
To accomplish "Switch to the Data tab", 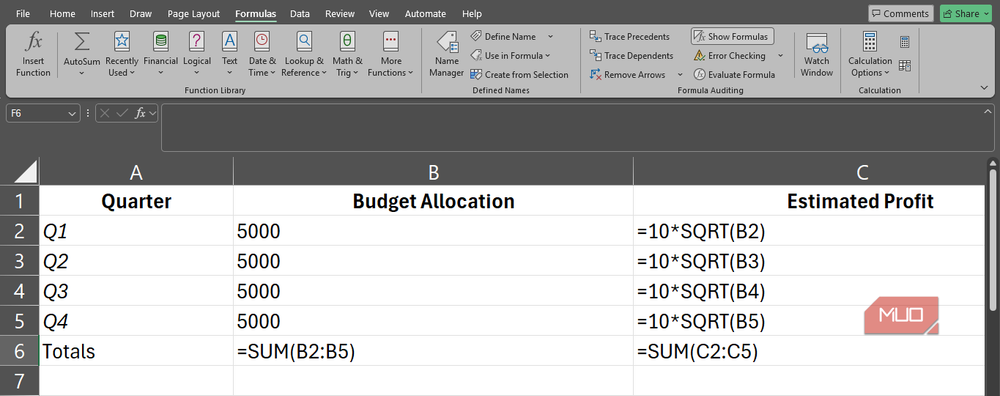I will tap(300, 13).
